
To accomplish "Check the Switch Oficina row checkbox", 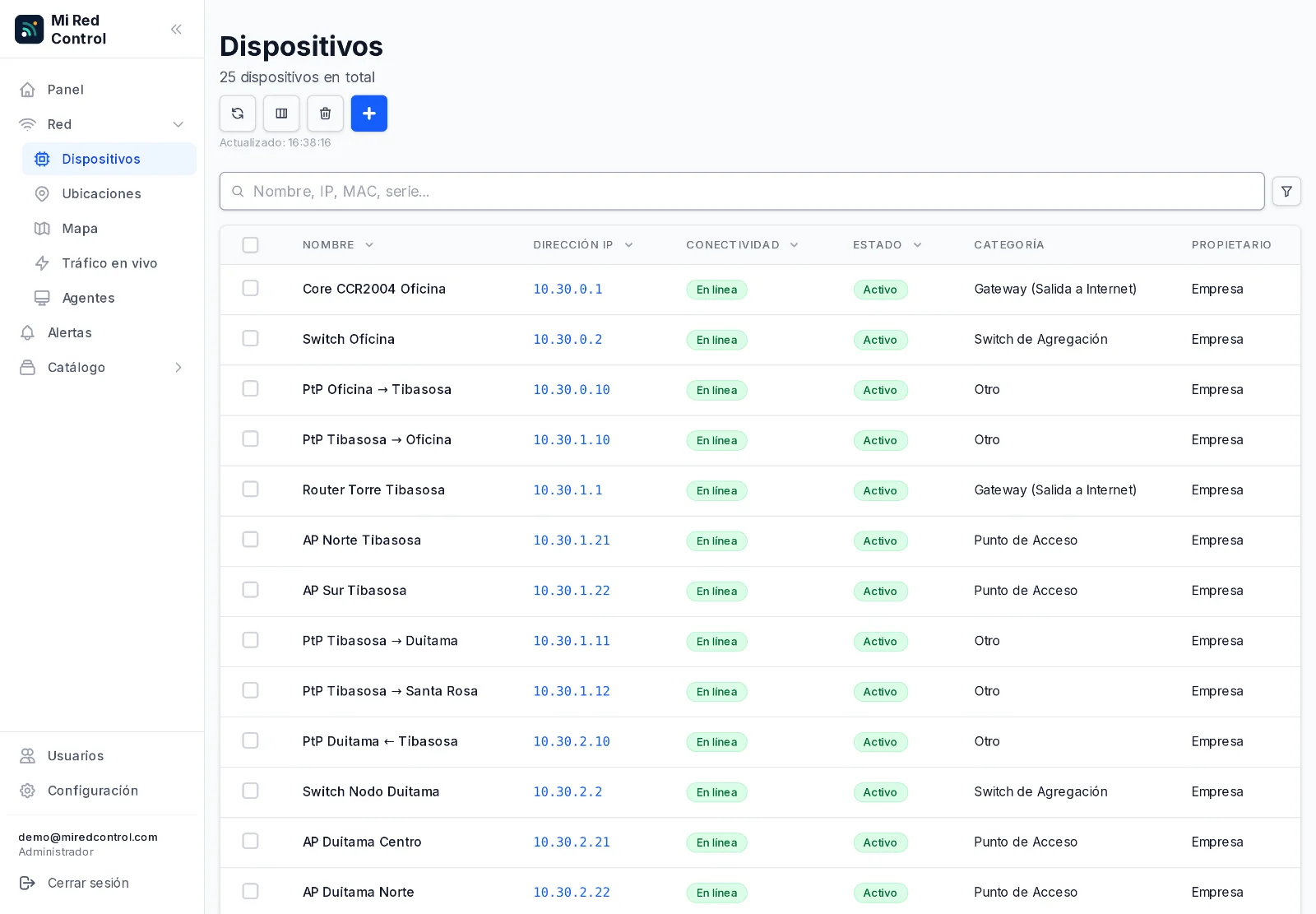I will pos(251,338).
